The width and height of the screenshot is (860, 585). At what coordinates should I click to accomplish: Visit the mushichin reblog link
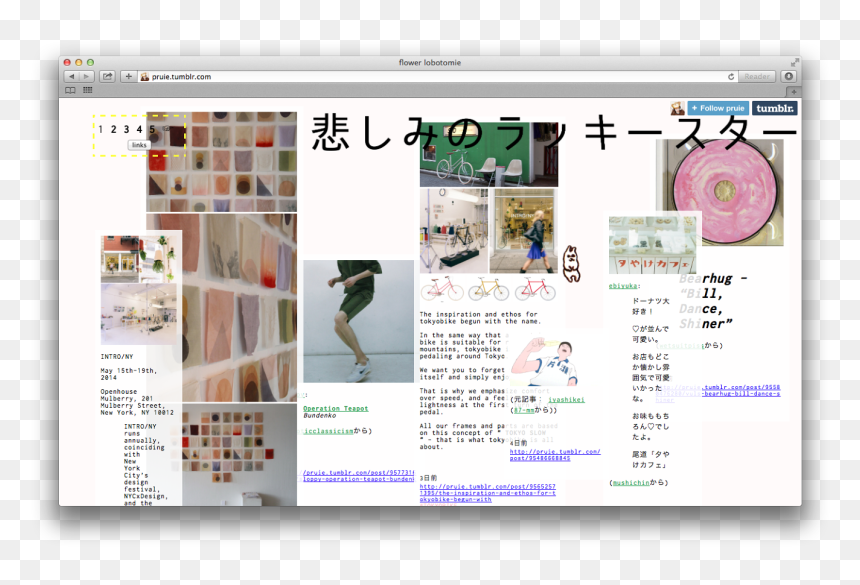631,483
